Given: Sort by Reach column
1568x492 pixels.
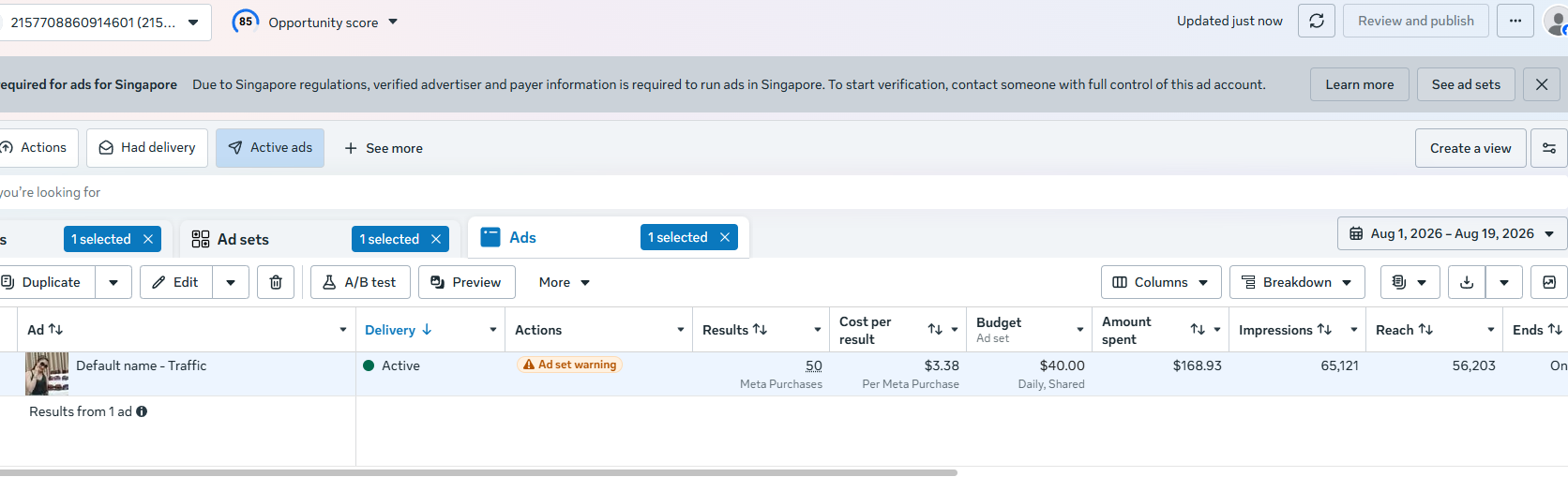Looking at the screenshot, I should coord(1425,330).
